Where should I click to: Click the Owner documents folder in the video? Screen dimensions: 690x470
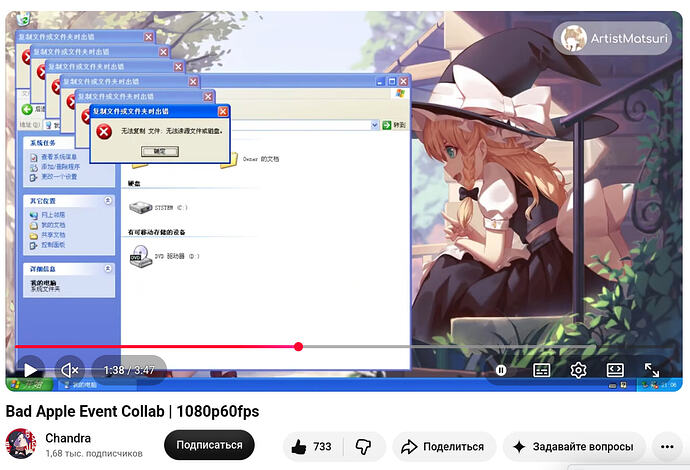(x=231, y=160)
